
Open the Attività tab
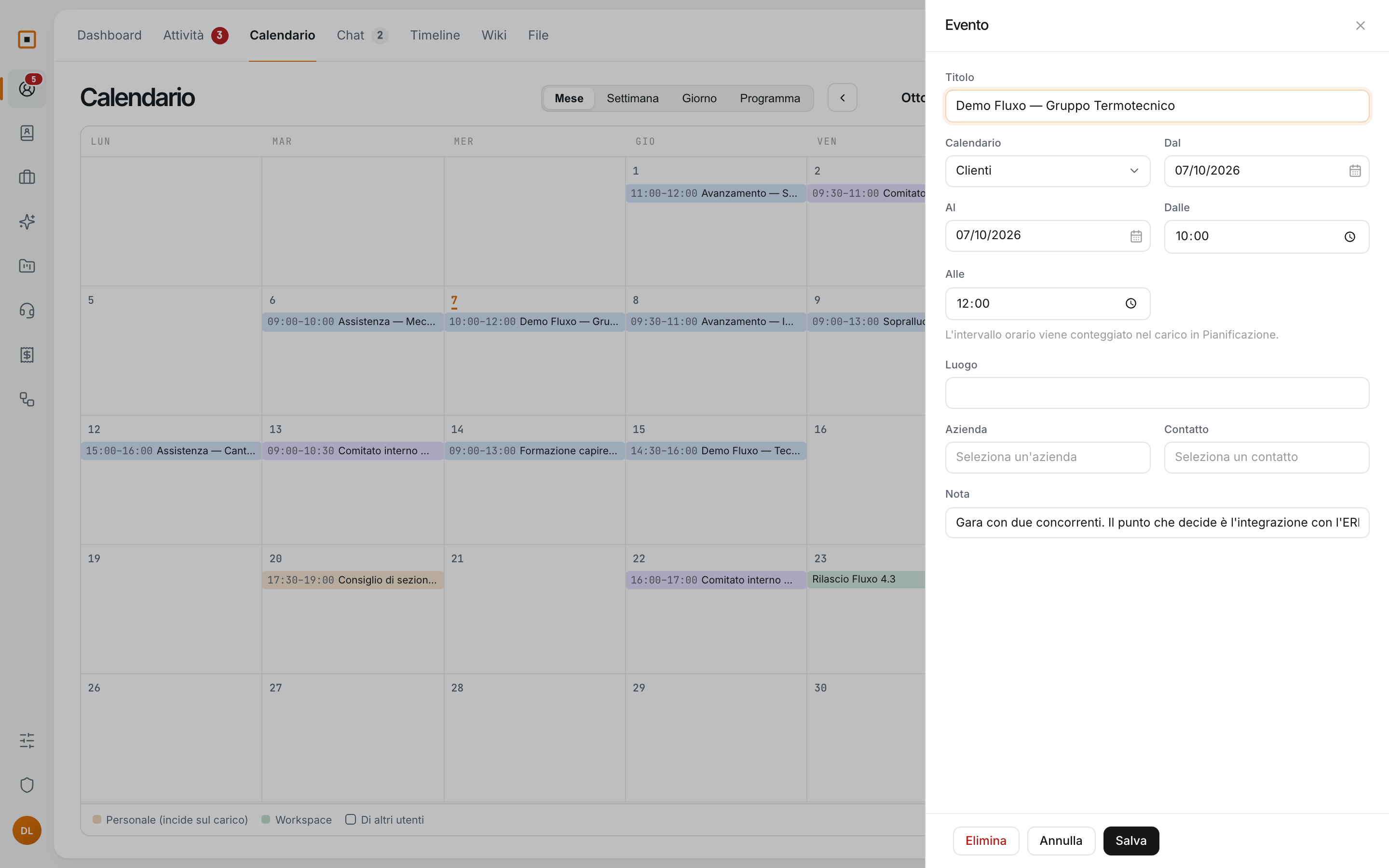pos(196,36)
